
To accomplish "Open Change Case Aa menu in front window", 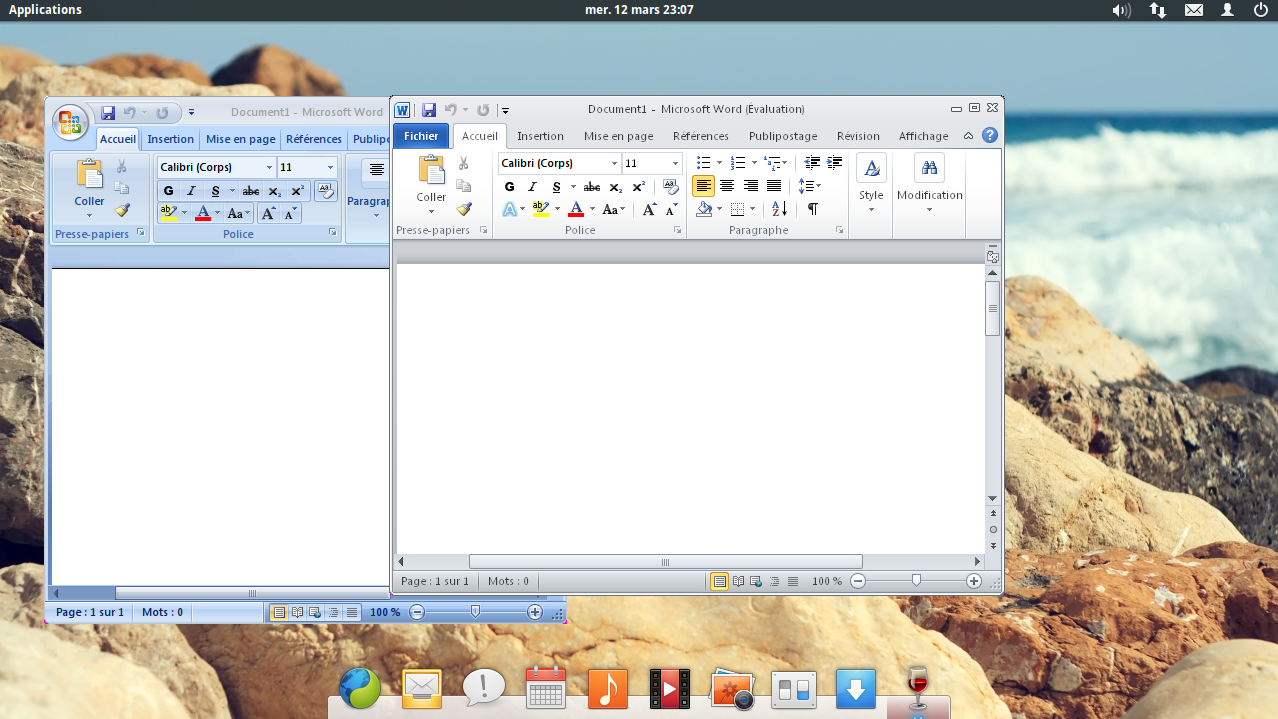I will (x=614, y=209).
